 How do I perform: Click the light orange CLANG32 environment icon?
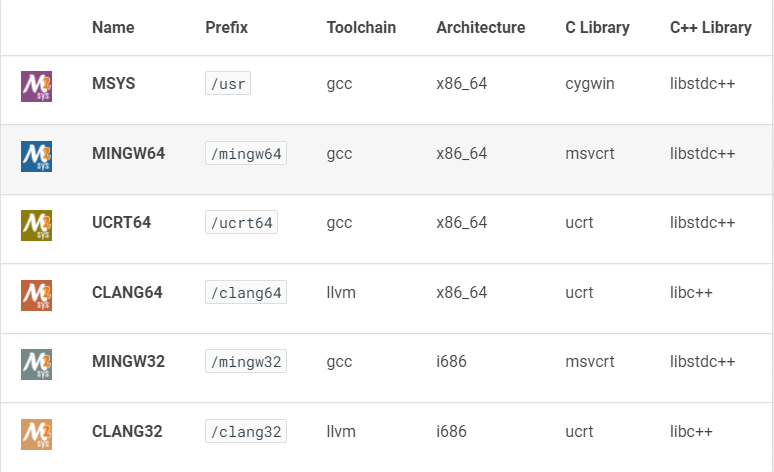click(x=37, y=435)
